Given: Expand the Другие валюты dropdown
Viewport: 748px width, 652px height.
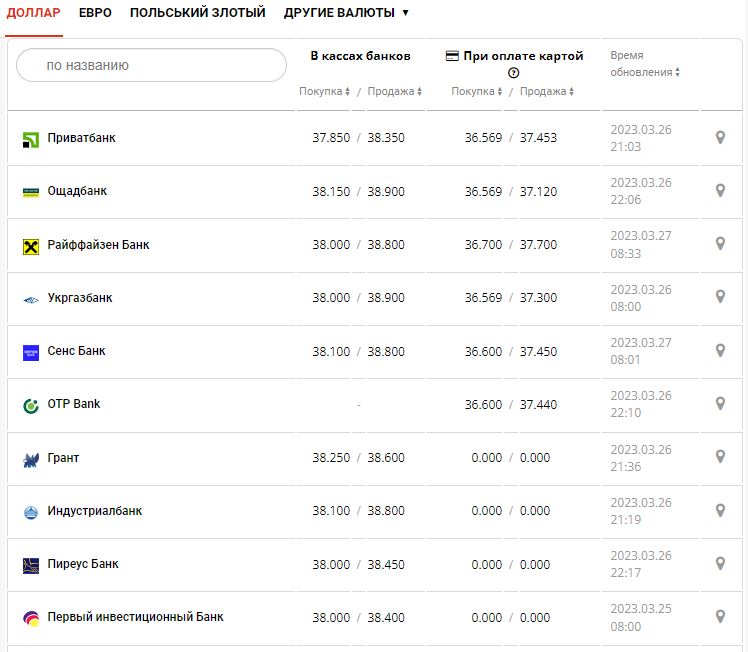Looking at the screenshot, I should [346, 13].
